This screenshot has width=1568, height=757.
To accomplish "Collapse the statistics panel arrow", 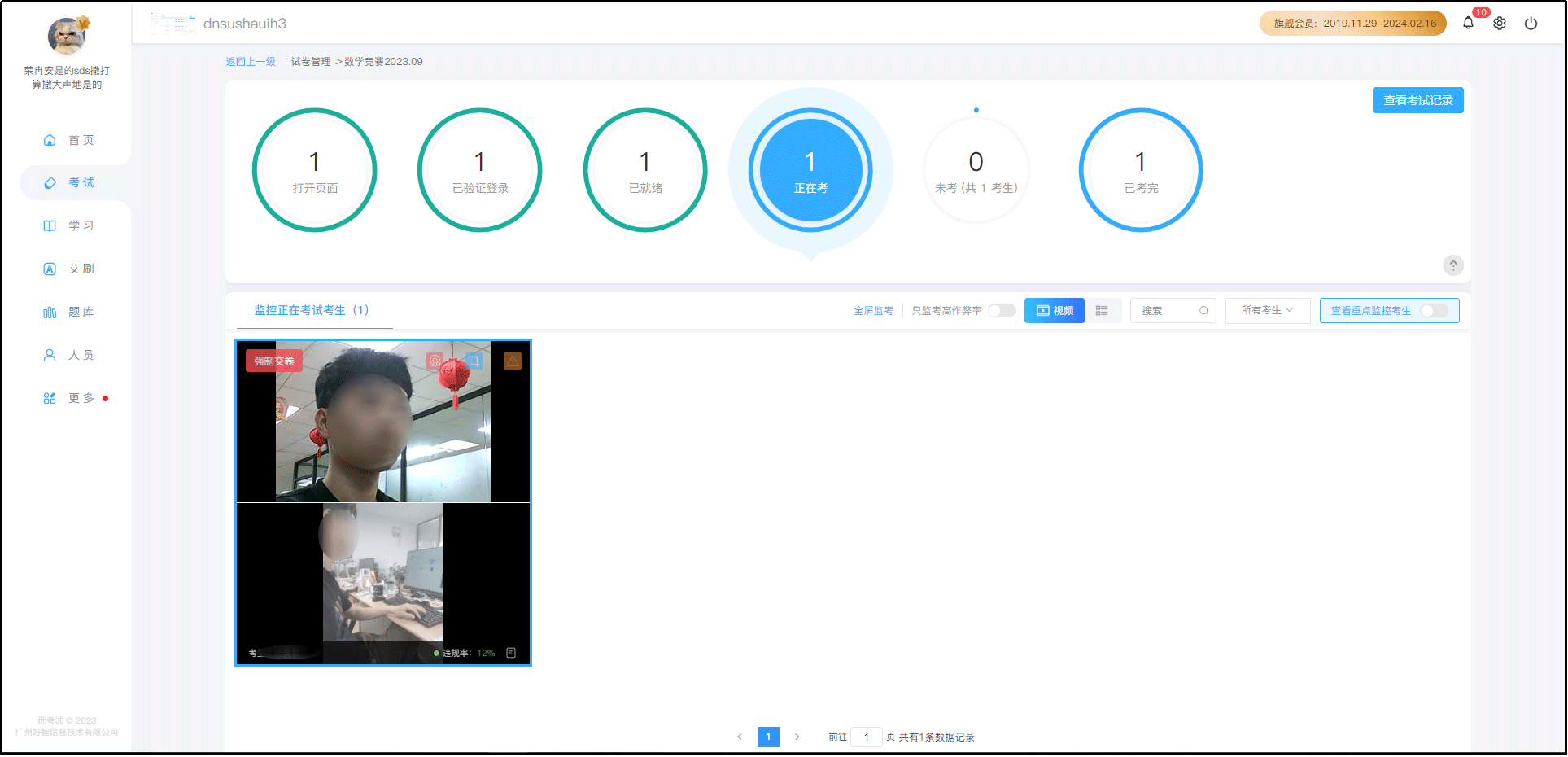I will tap(1453, 265).
